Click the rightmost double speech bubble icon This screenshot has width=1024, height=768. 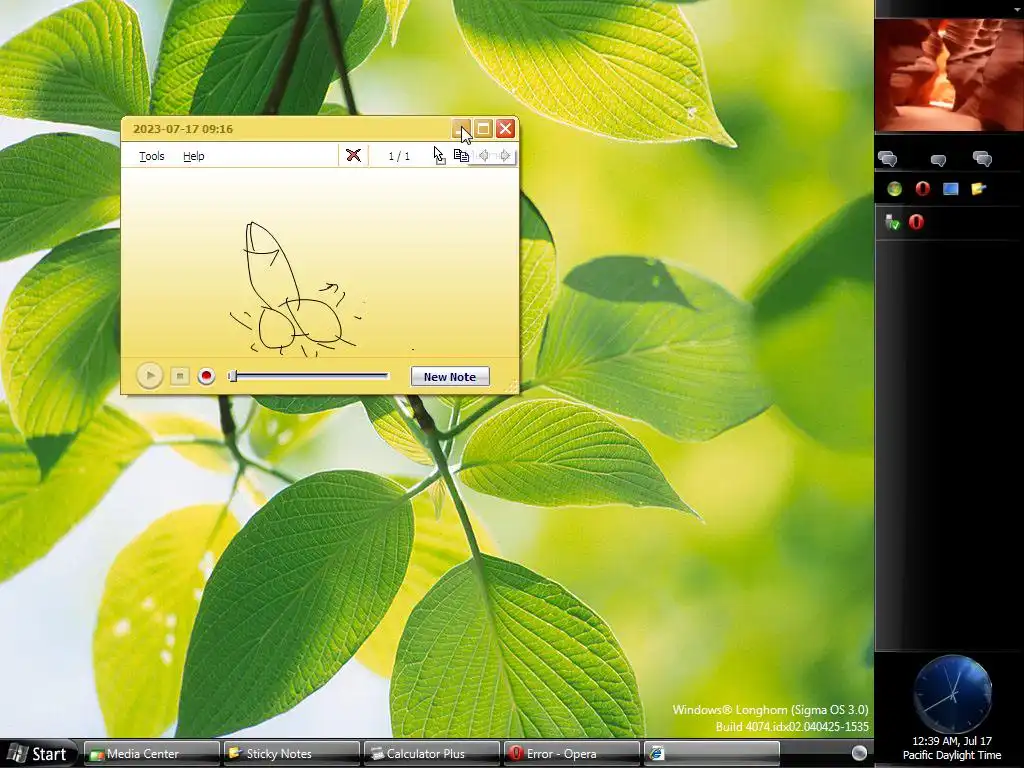[982, 159]
